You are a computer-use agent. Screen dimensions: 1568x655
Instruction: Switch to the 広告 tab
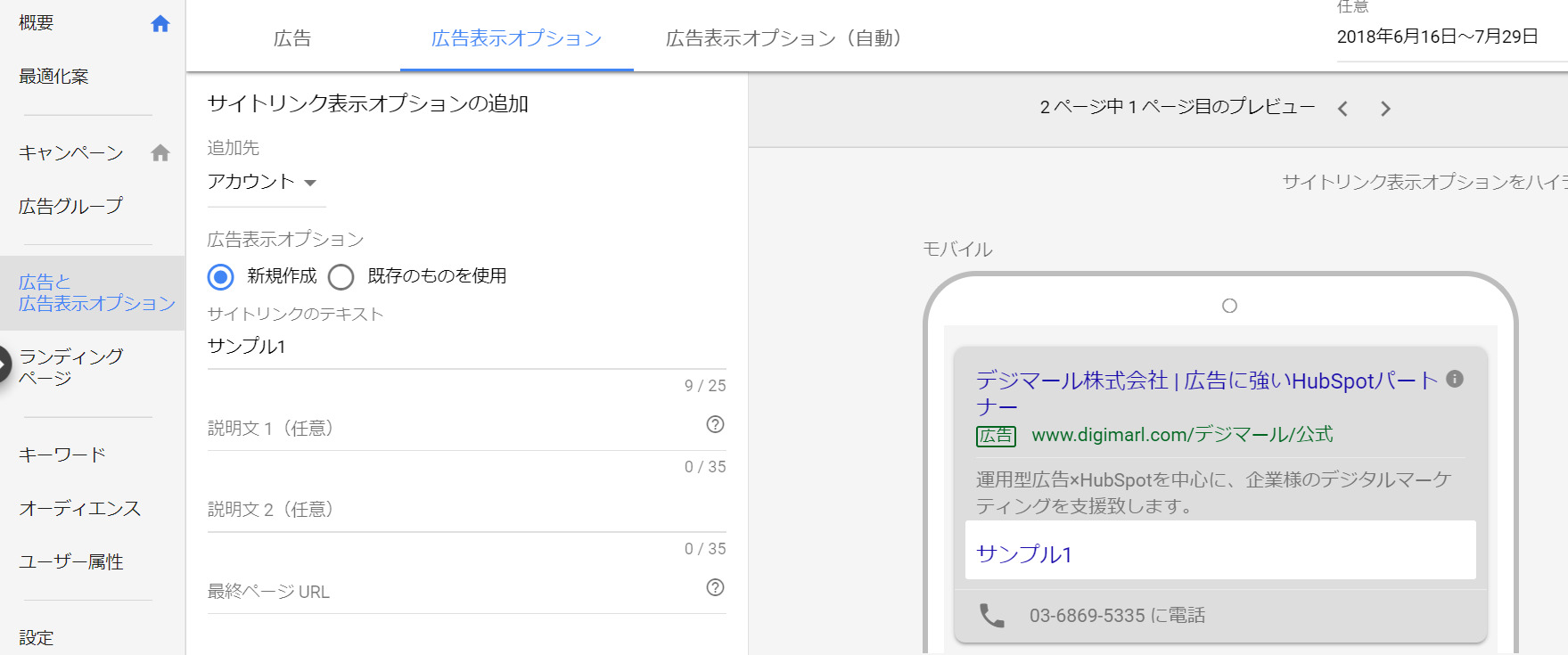point(292,38)
